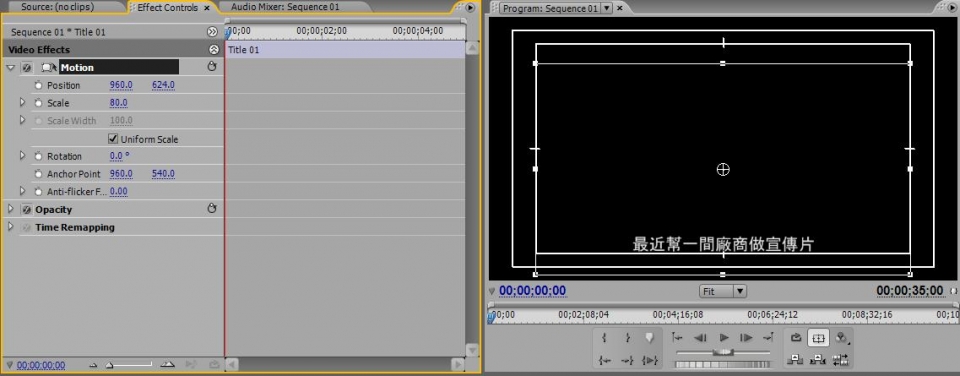Go to previous edit point
The image size is (960, 376).
(677, 337)
